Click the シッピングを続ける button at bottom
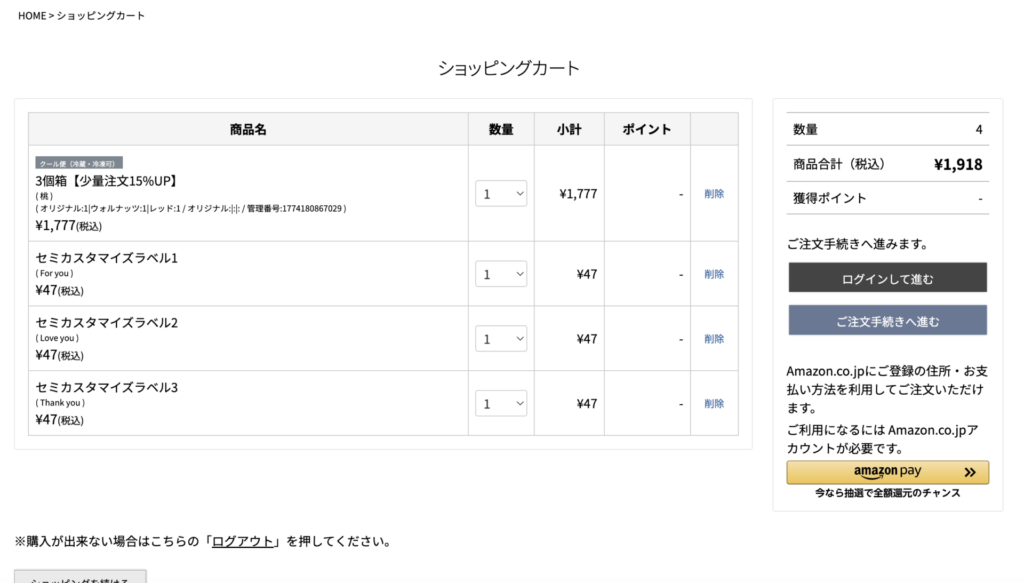This screenshot has width=1024, height=583. [x=80, y=577]
